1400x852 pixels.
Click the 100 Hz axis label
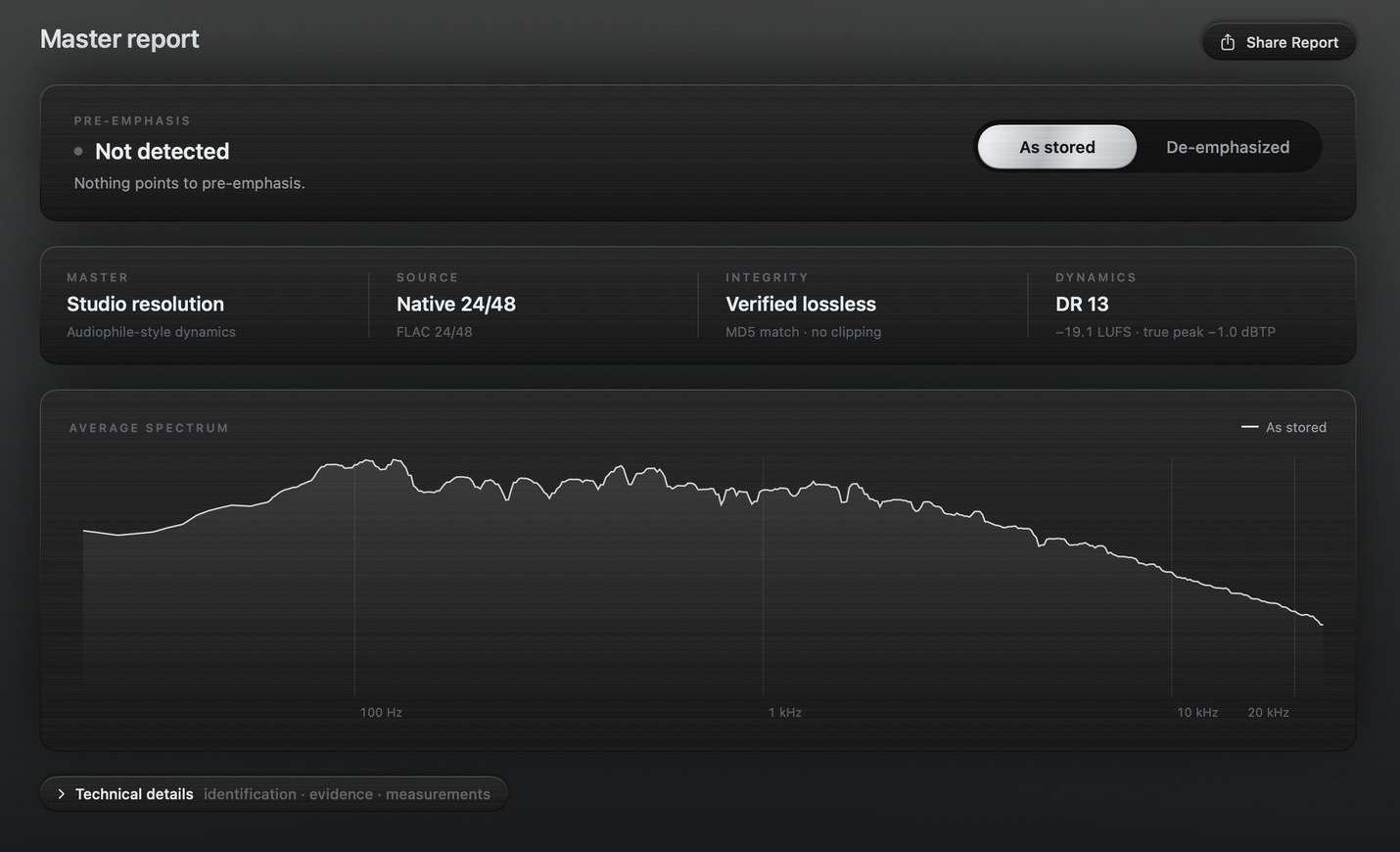tap(381, 712)
